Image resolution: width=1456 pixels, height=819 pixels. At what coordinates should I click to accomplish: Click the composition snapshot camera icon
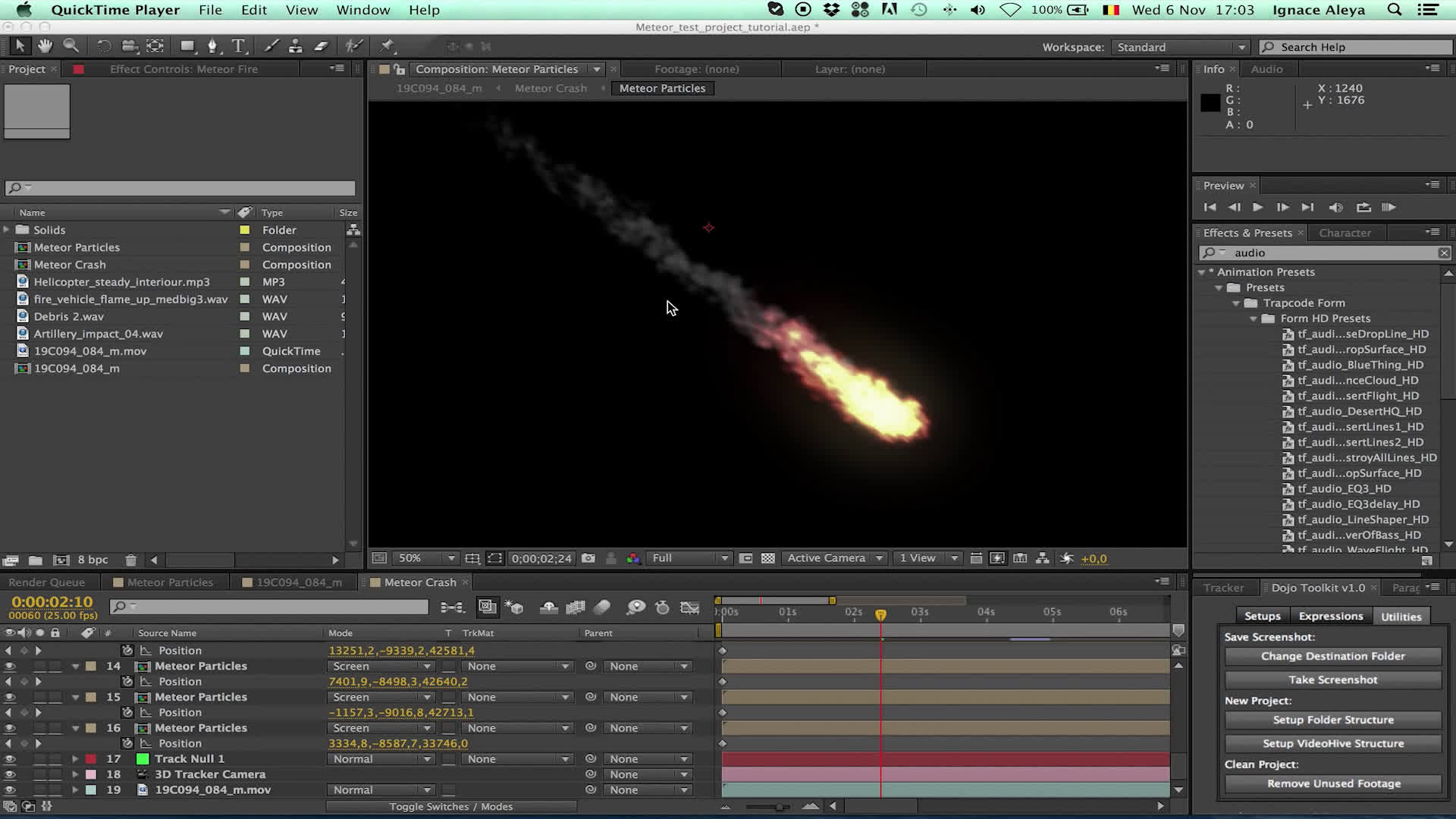pyautogui.click(x=588, y=558)
